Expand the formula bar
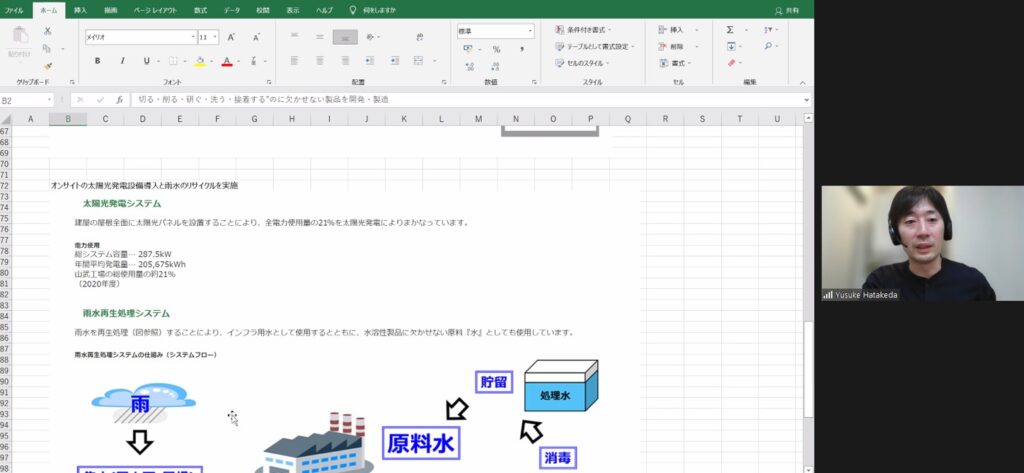1024x473 pixels. tap(807, 100)
